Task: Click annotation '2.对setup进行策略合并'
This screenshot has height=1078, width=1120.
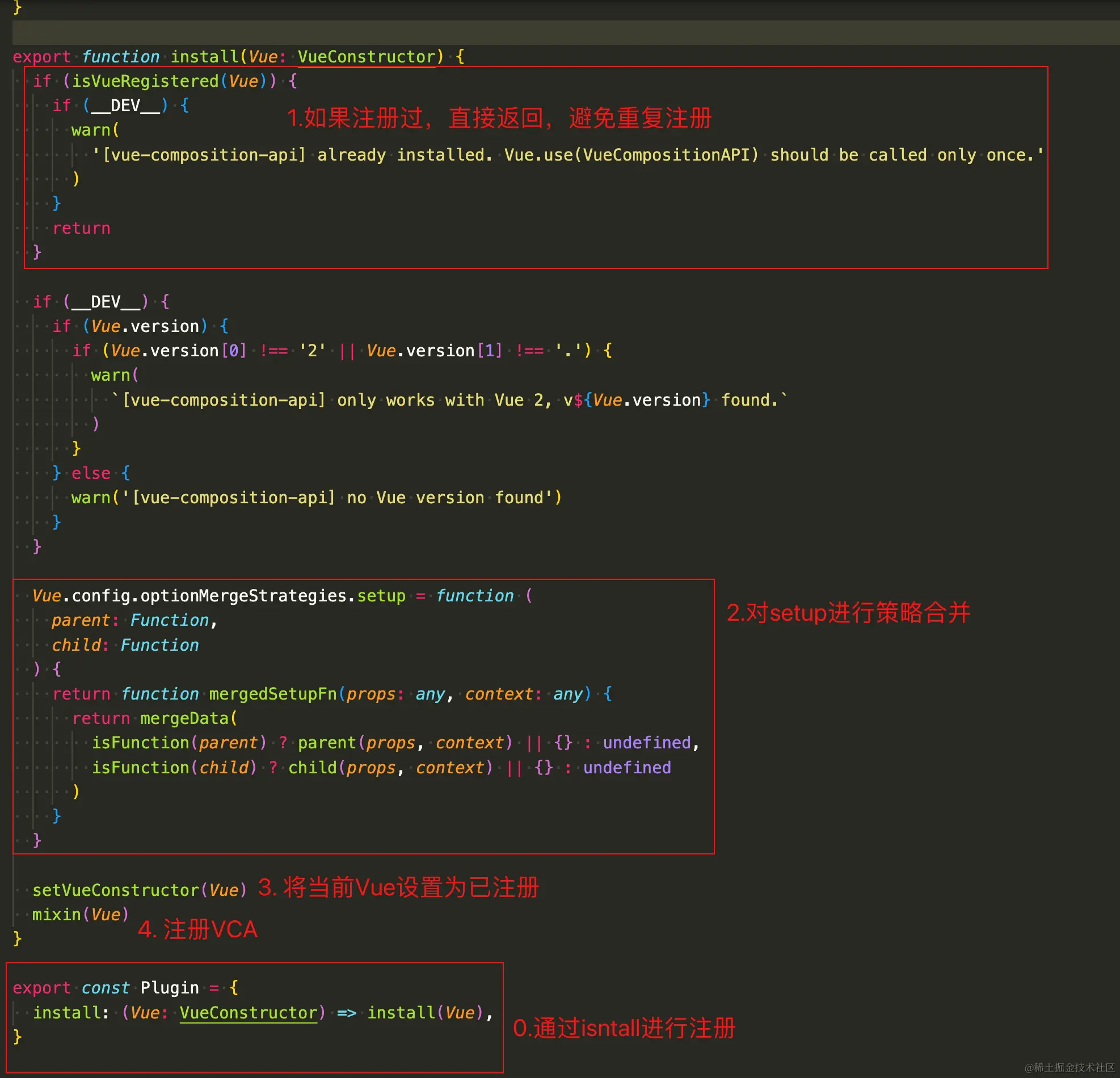Action: 848,613
